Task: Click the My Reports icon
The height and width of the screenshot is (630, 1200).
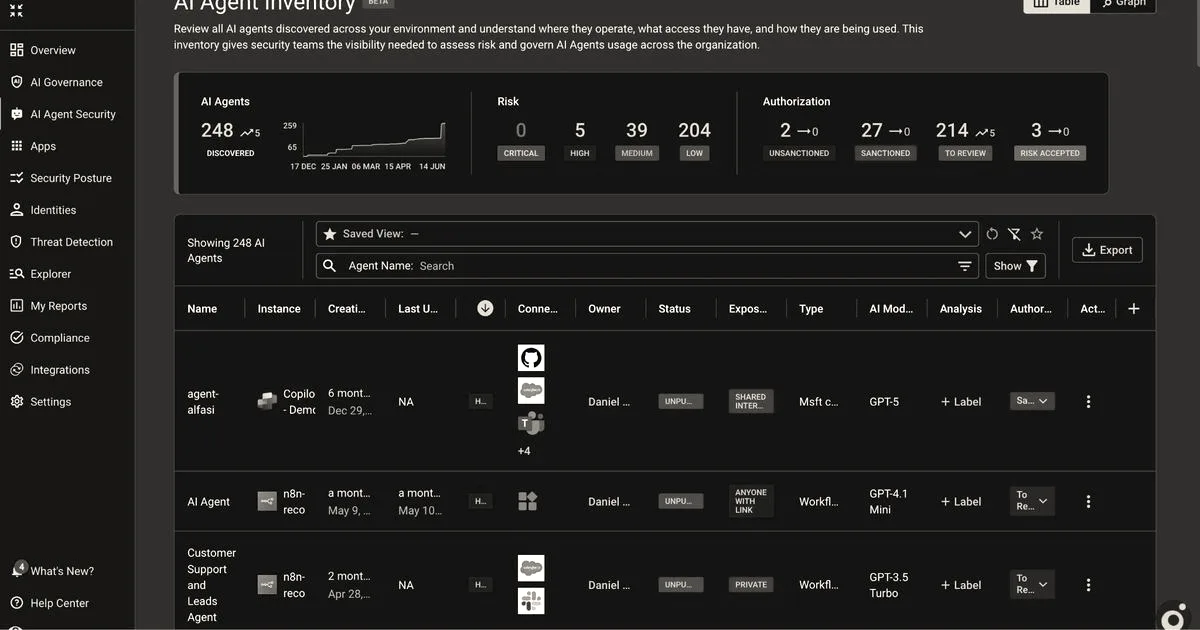Action: tap(16, 306)
